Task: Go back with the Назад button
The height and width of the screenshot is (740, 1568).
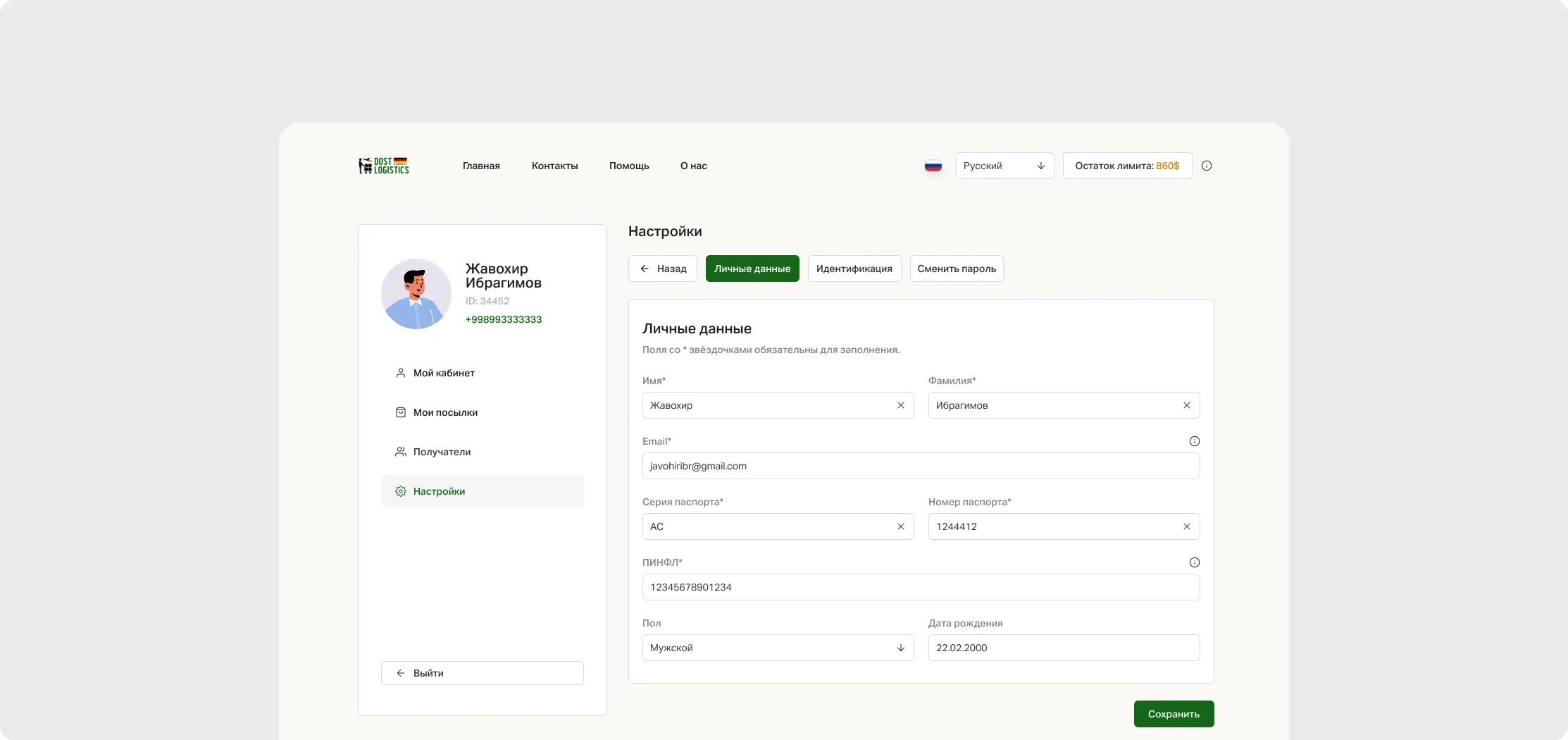Action: click(663, 269)
